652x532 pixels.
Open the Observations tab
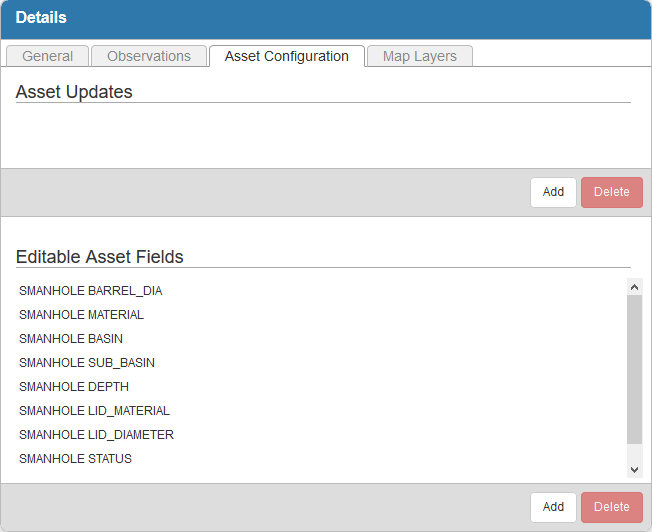149,56
